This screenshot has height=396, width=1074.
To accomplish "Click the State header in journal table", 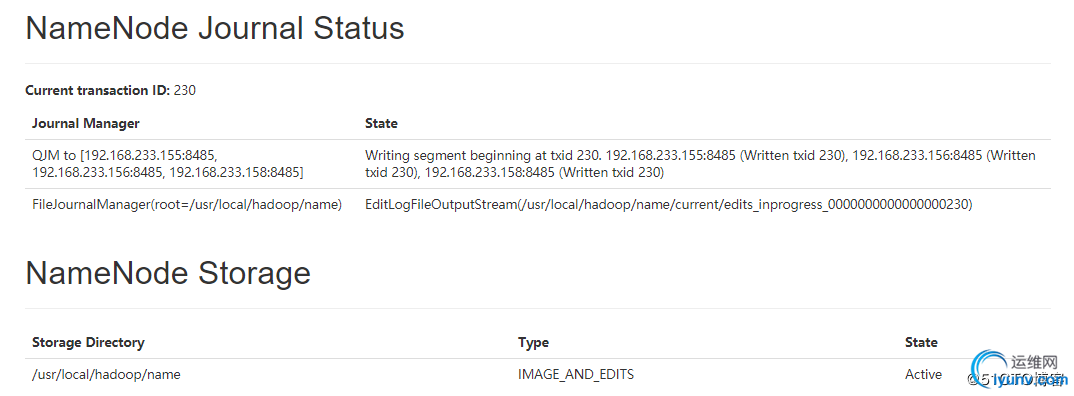I will 381,124.
